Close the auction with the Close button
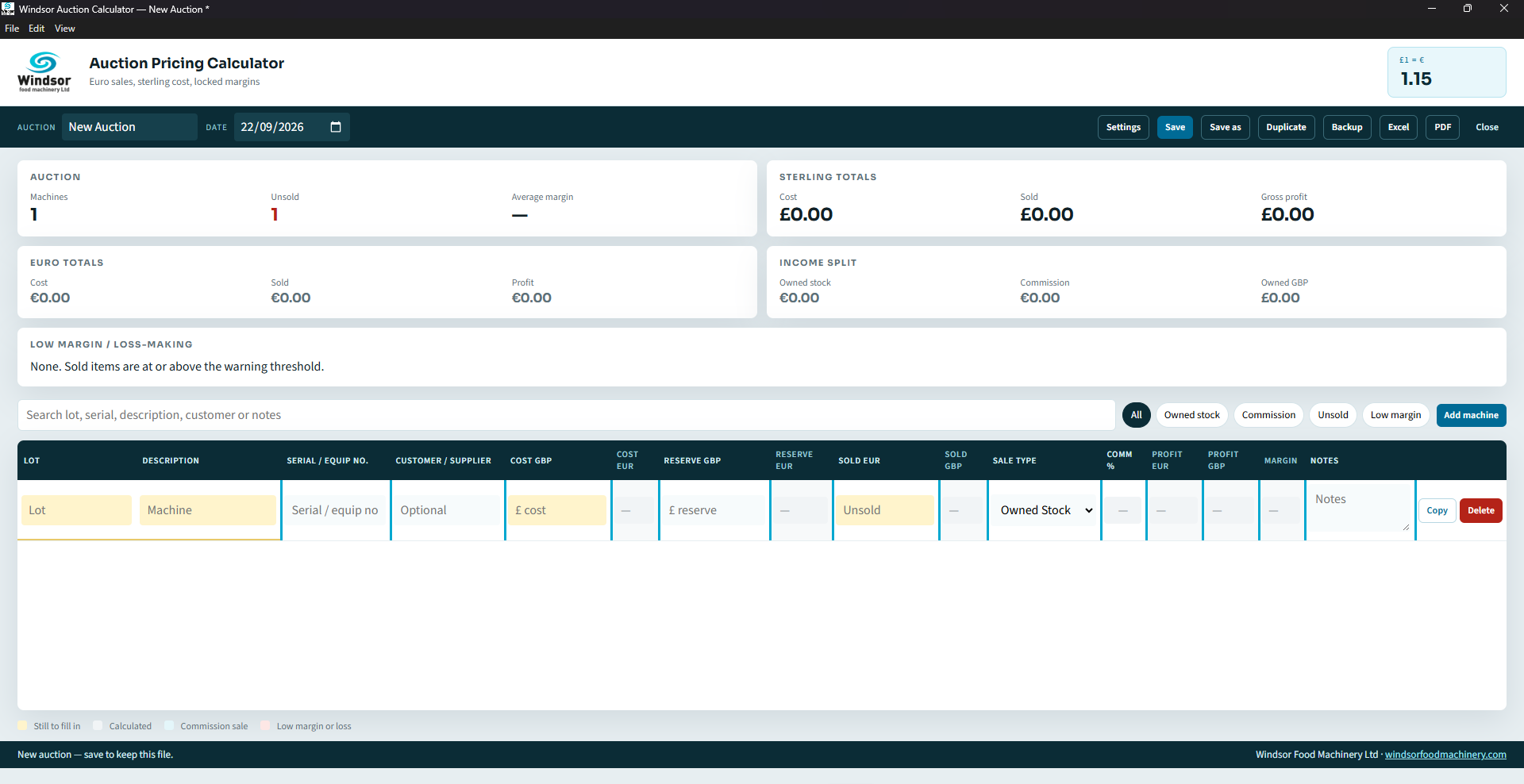Image resolution: width=1524 pixels, height=784 pixels. coord(1487,127)
